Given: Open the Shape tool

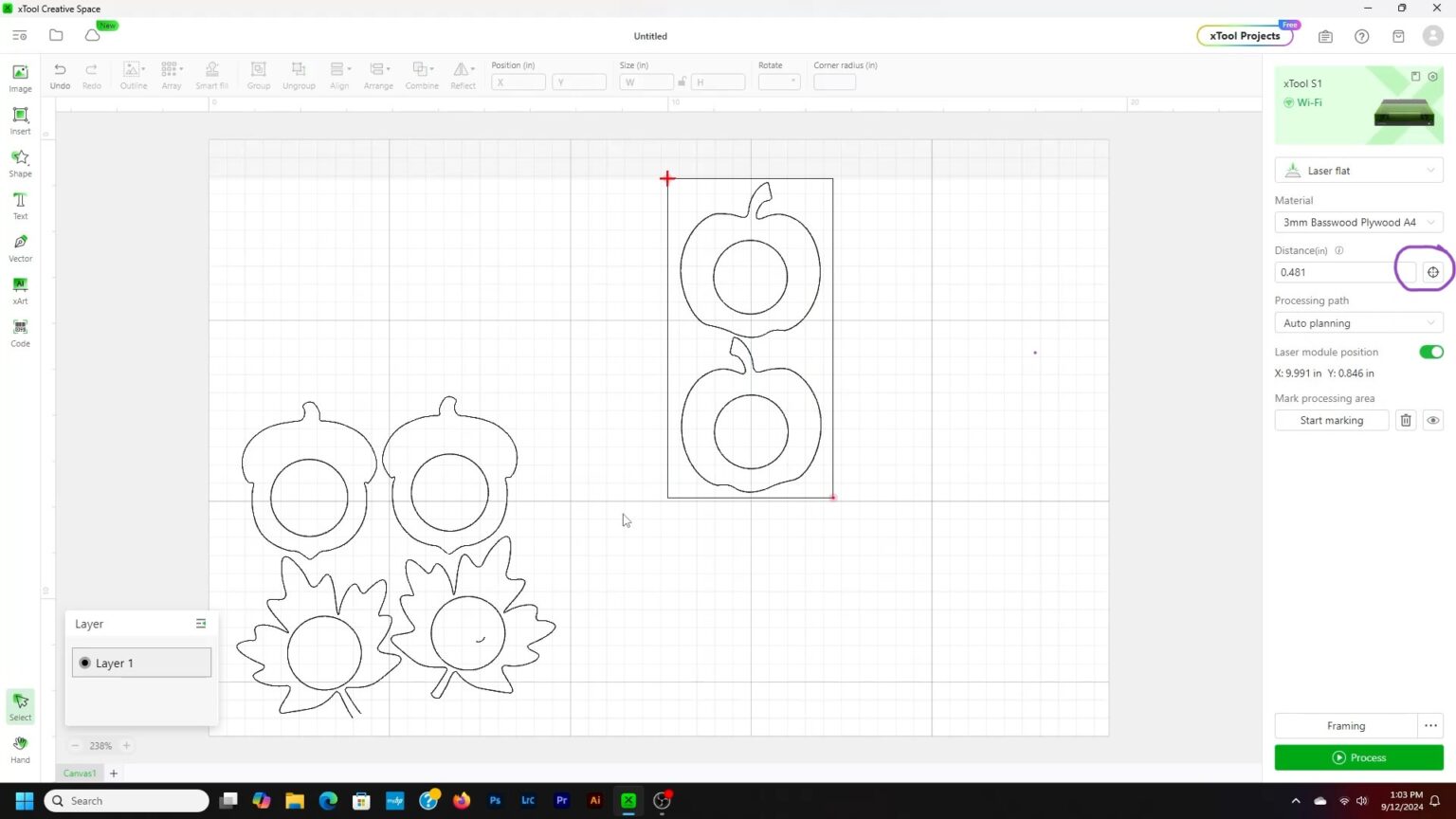Looking at the screenshot, I should click(x=20, y=162).
